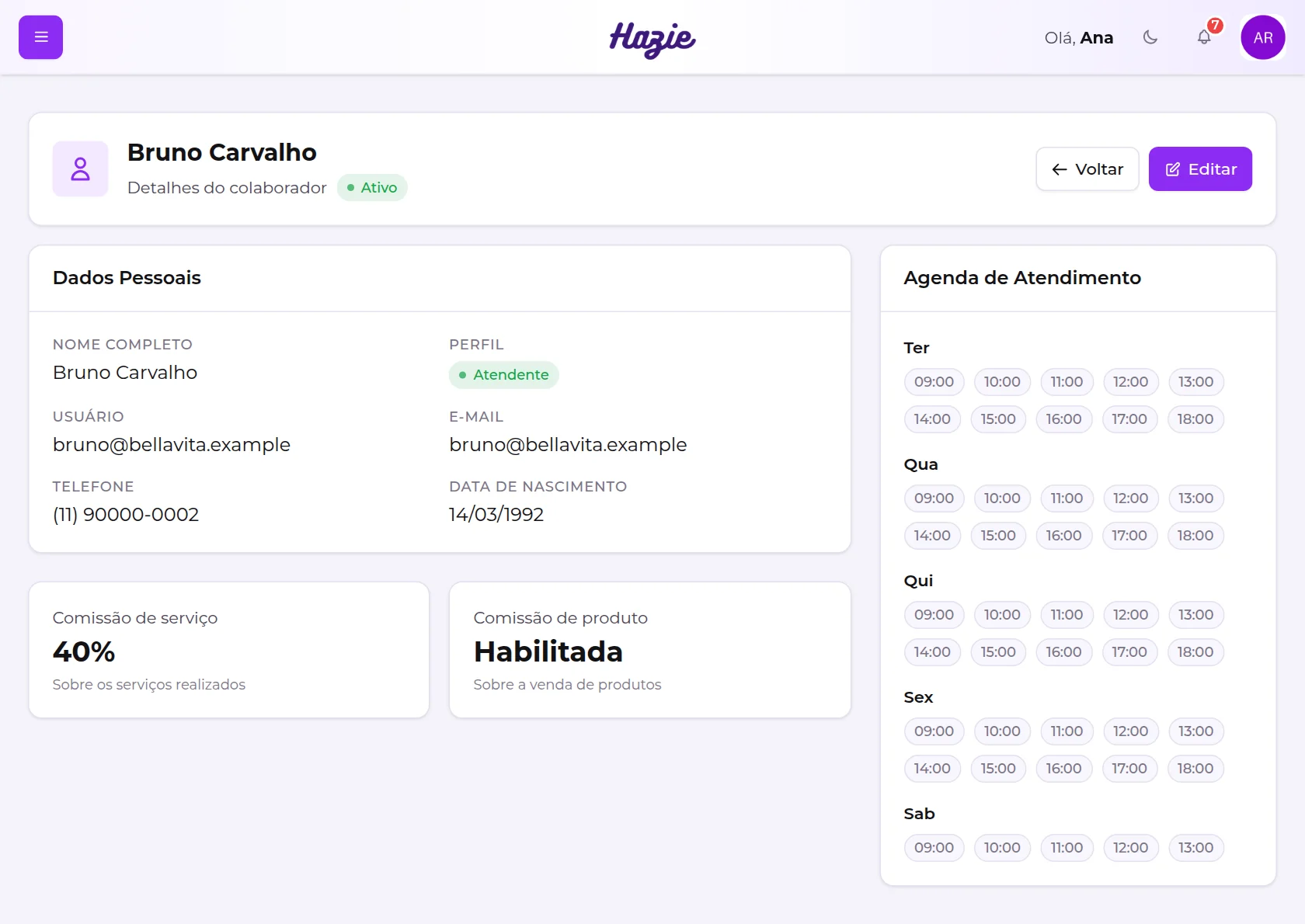This screenshot has width=1305, height=924.
Task: Click the birth date 14/03/1992
Action: coord(496,514)
